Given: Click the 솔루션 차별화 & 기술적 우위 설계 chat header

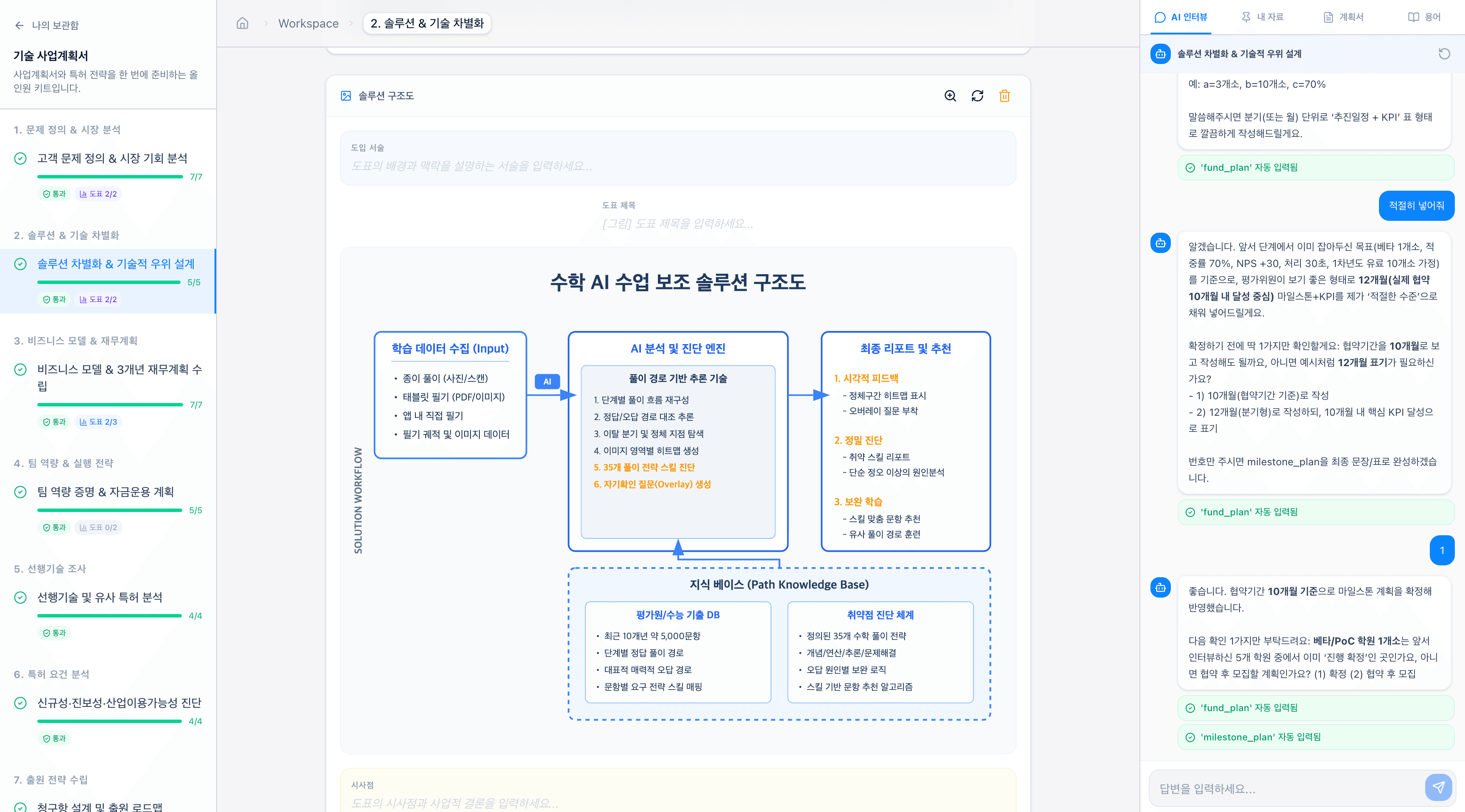Looking at the screenshot, I should [1239, 53].
